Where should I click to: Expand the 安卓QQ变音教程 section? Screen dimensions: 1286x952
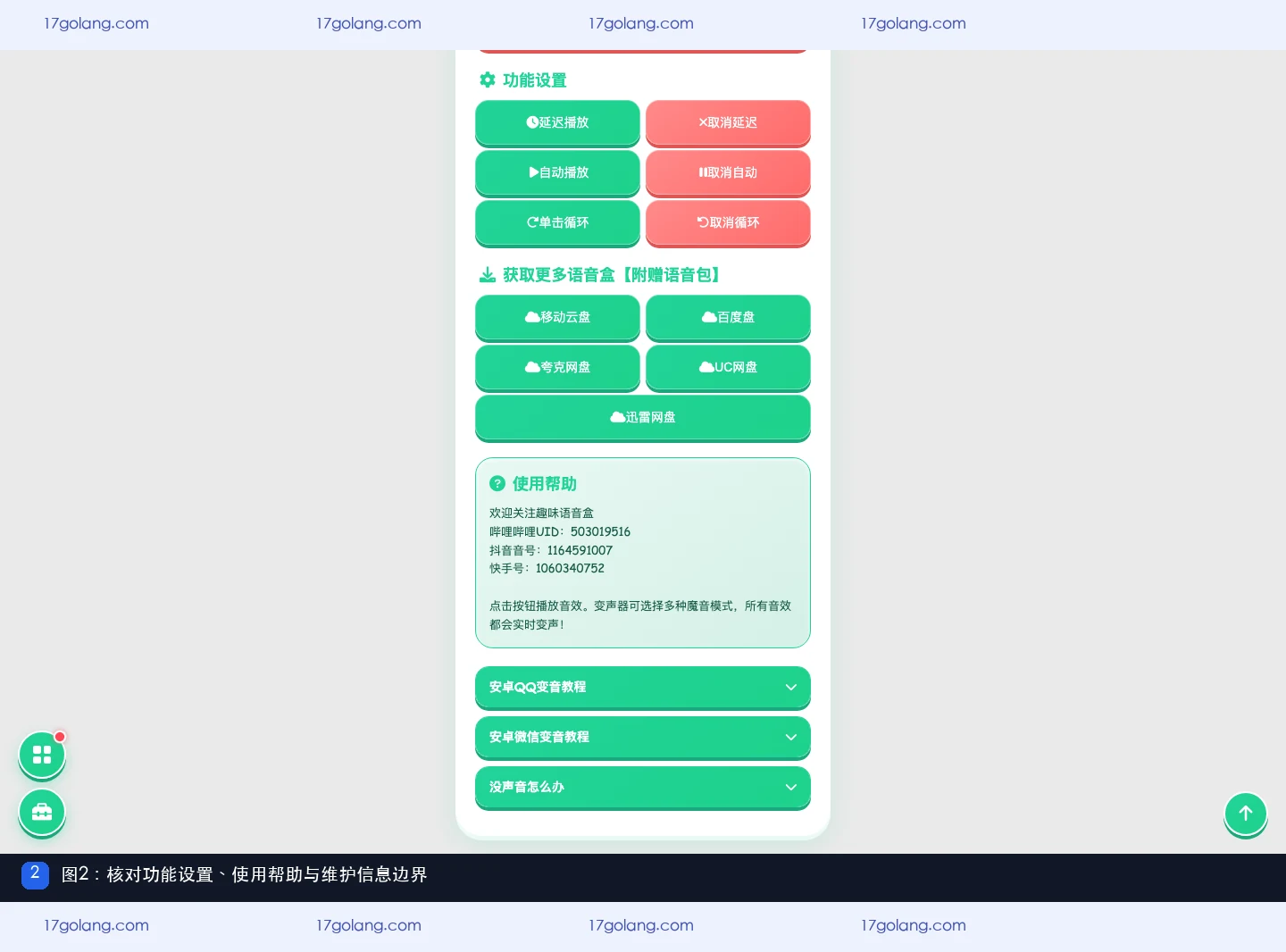643,687
